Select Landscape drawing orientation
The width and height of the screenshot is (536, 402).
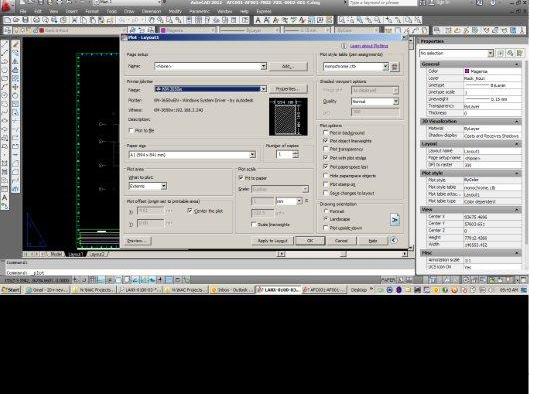point(326,219)
